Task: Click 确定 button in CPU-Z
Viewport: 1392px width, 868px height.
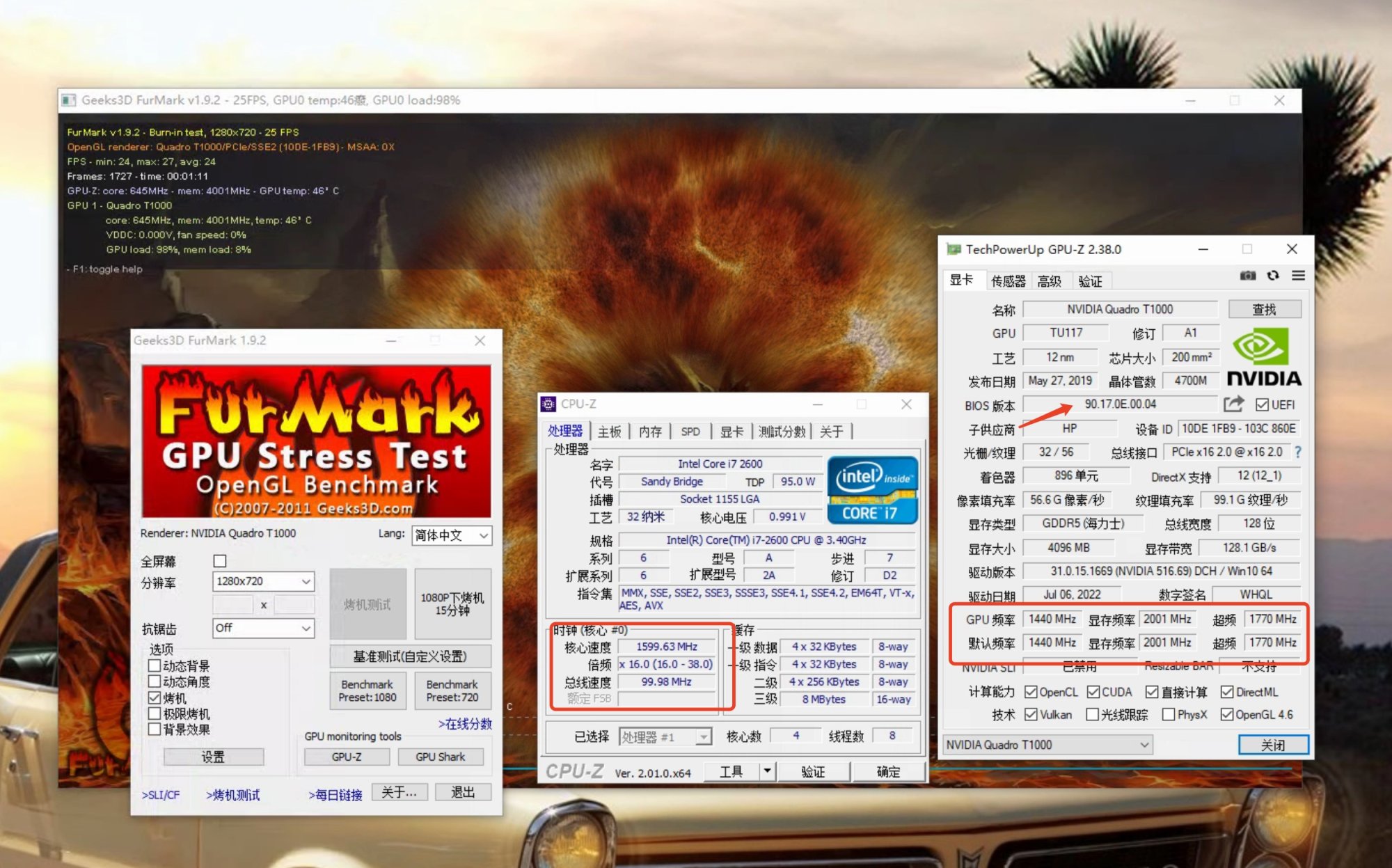Action: [889, 771]
